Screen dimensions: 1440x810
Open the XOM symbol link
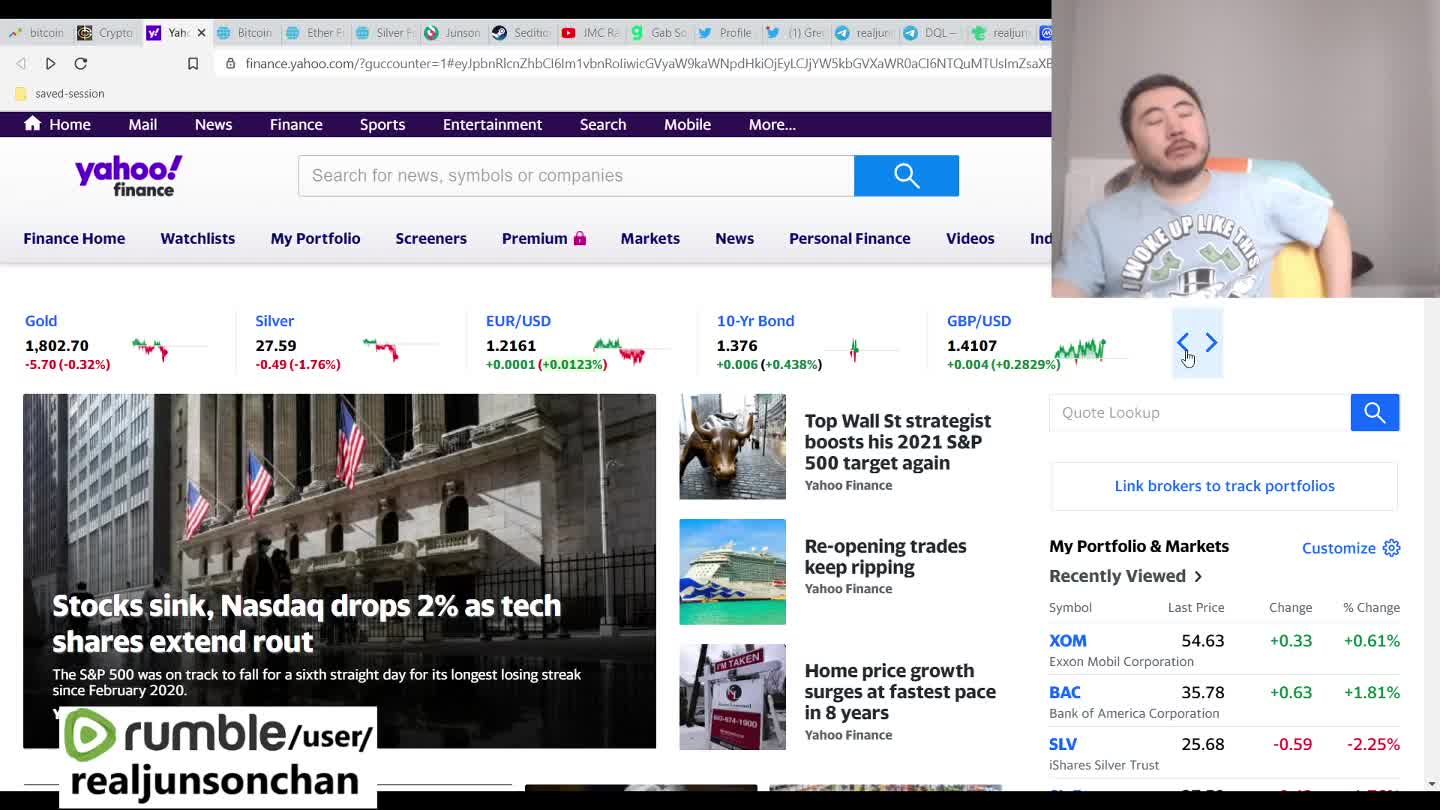[x=1067, y=640]
